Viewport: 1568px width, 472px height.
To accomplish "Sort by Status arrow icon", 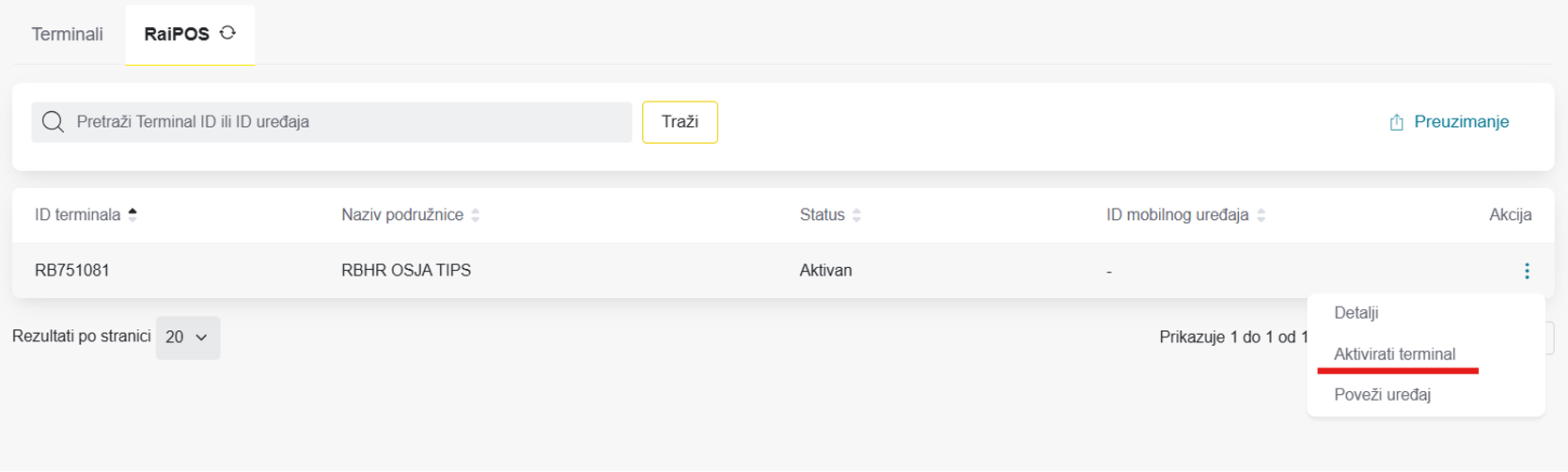I will pos(856,215).
